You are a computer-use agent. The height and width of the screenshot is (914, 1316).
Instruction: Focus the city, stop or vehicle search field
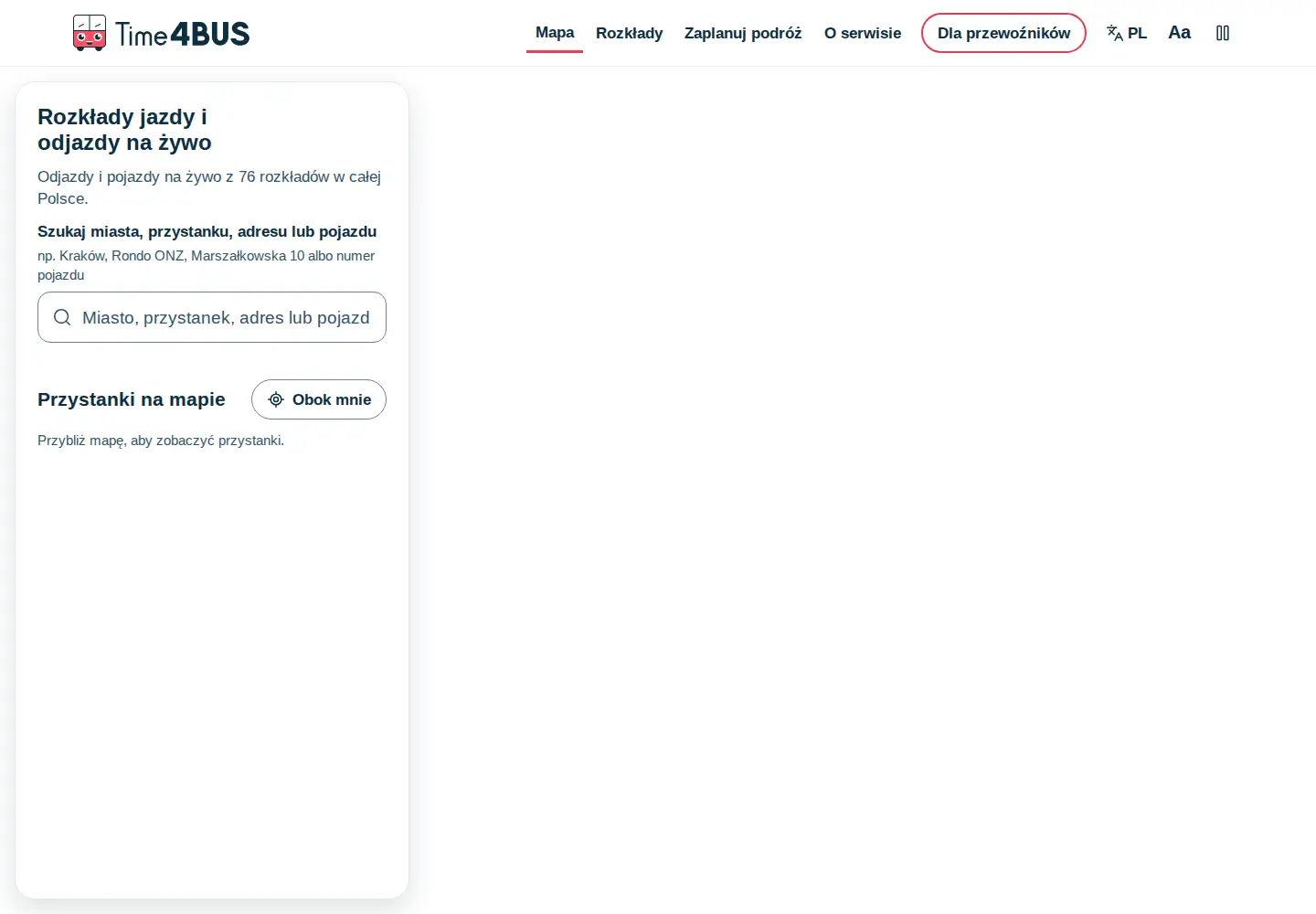(212, 317)
